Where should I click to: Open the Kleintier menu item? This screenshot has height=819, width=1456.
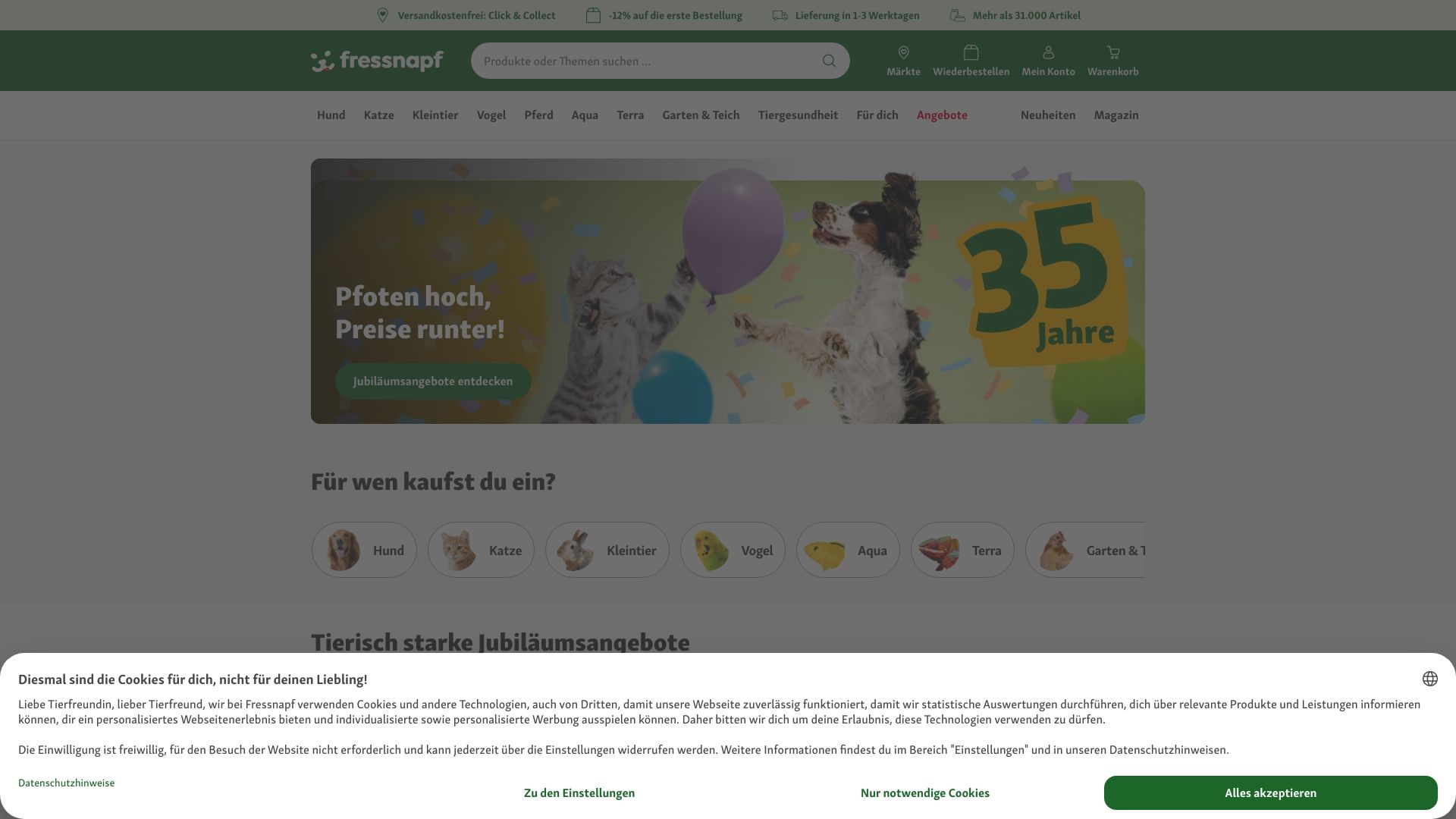click(x=435, y=115)
